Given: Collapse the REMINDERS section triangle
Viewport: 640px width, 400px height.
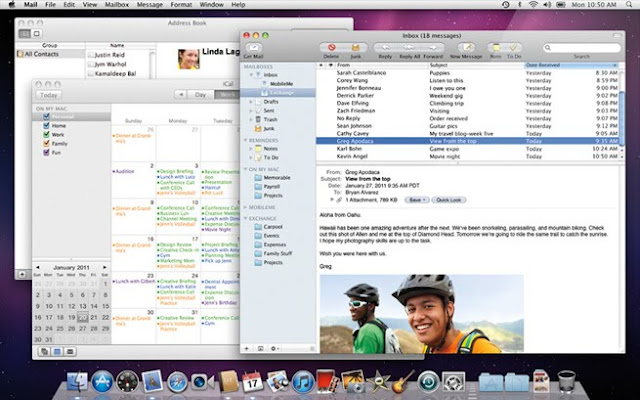Looking at the screenshot, I should pyautogui.click(x=245, y=140).
